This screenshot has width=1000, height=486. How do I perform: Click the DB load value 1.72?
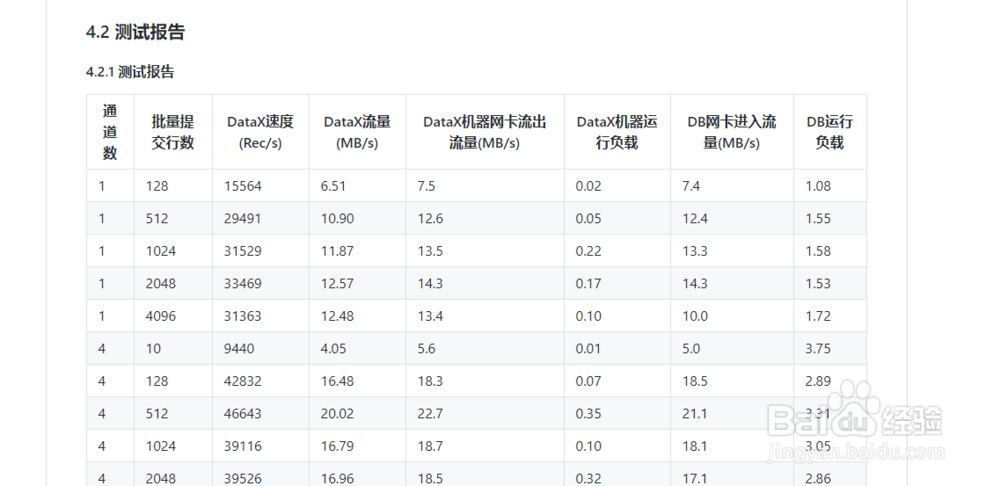[x=818, y=316]
